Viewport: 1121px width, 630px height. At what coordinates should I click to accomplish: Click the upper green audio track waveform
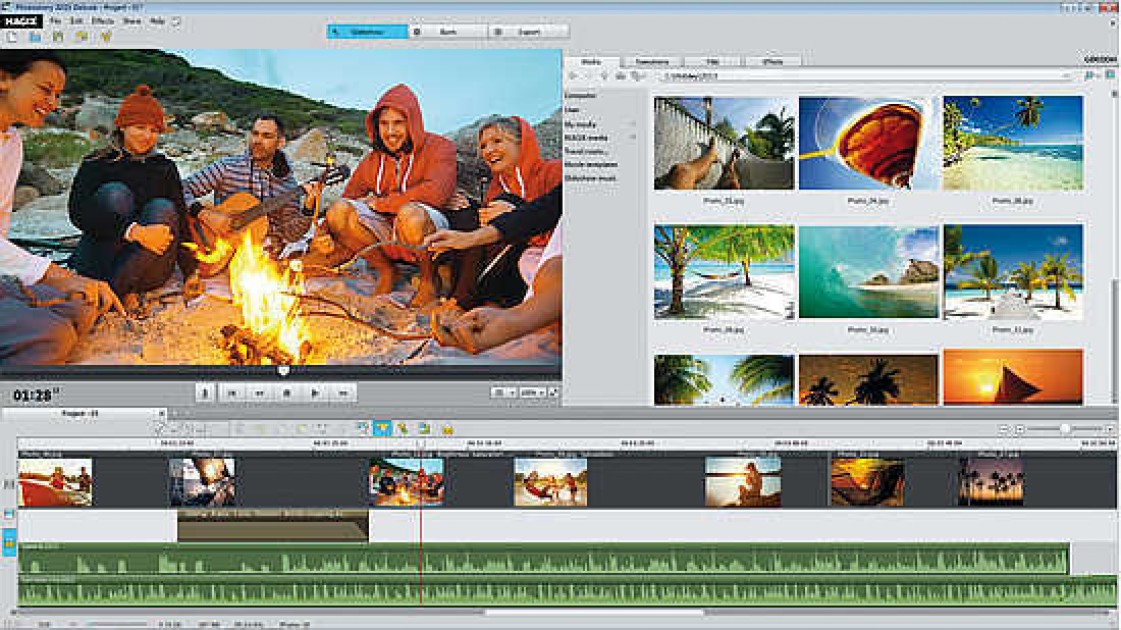coord(543,559)
